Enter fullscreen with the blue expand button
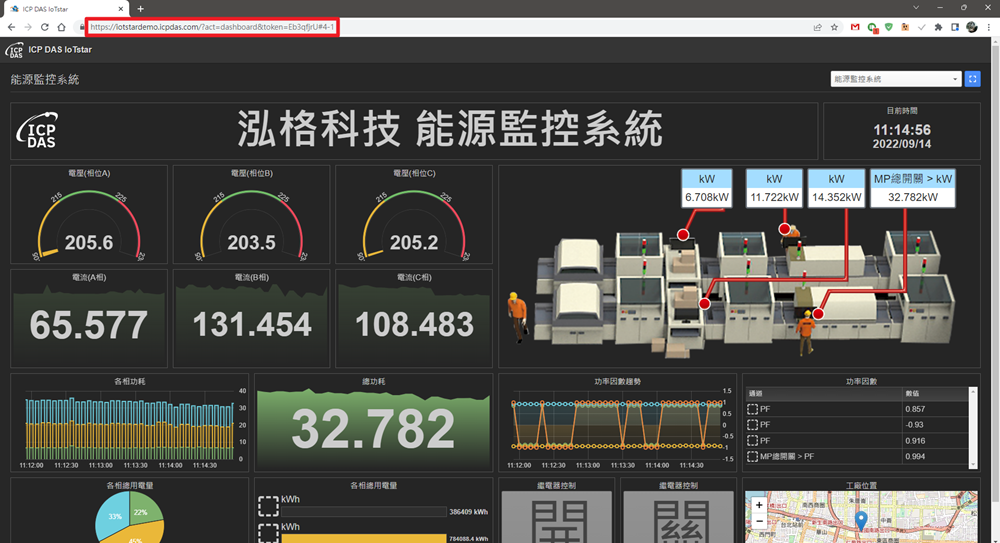Viewport: 1000px width, 543px height. 972,79
